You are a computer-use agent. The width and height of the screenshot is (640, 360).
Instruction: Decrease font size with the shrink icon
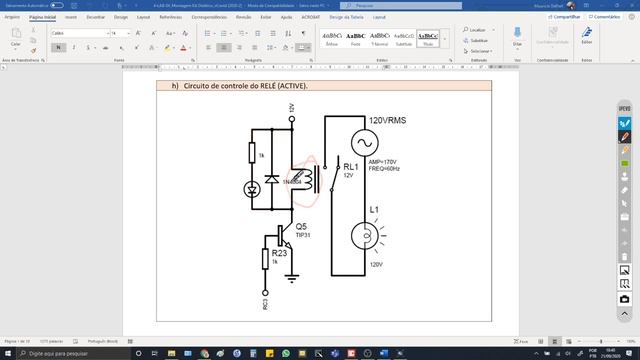click(153, 33)
